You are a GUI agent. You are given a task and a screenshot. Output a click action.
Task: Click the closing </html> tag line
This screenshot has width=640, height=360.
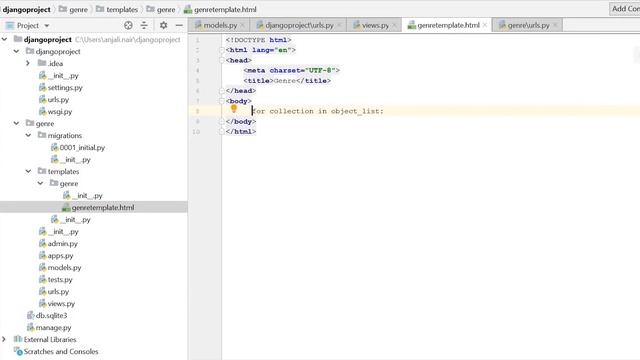pyautogui.click(x=241, y=131)
